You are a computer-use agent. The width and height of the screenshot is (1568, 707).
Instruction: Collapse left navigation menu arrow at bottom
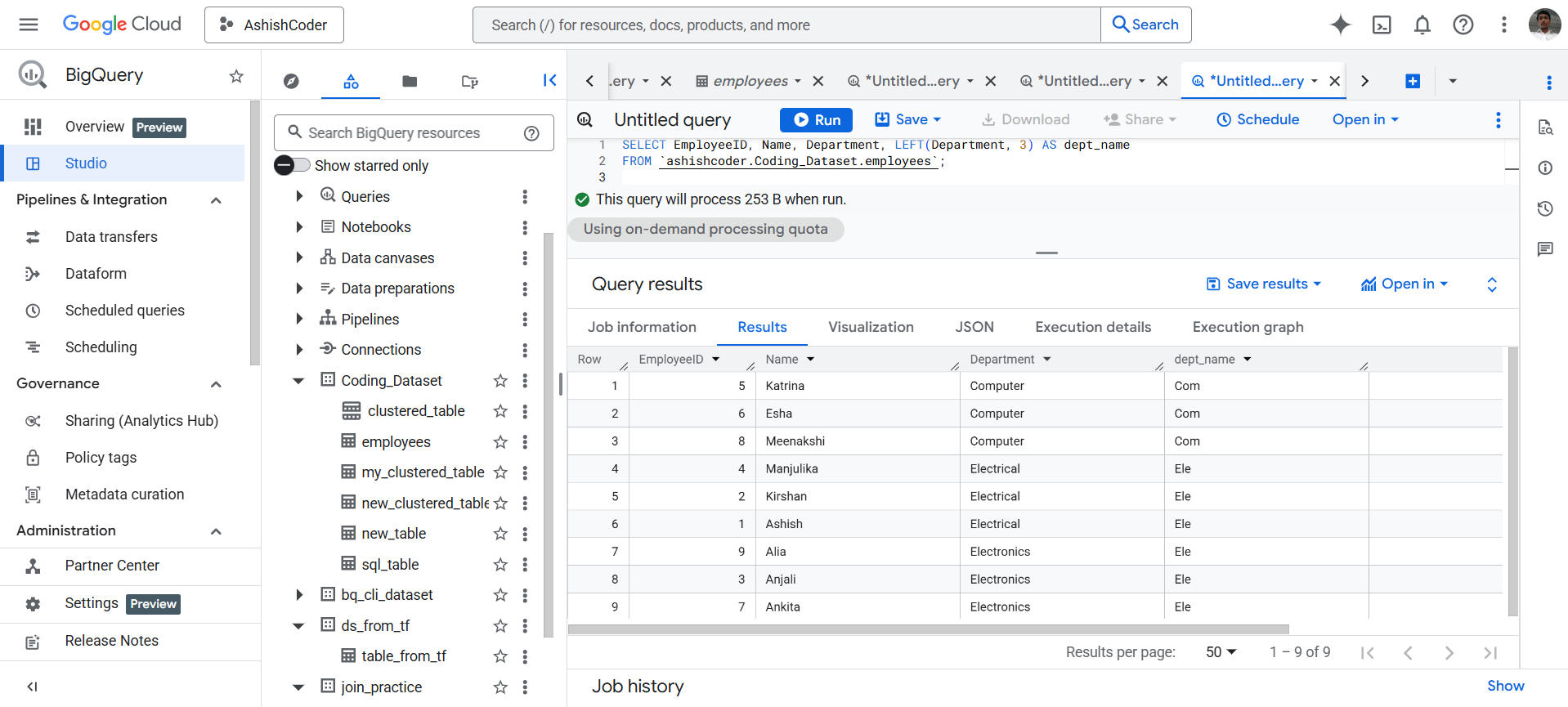tap(33, 687)
